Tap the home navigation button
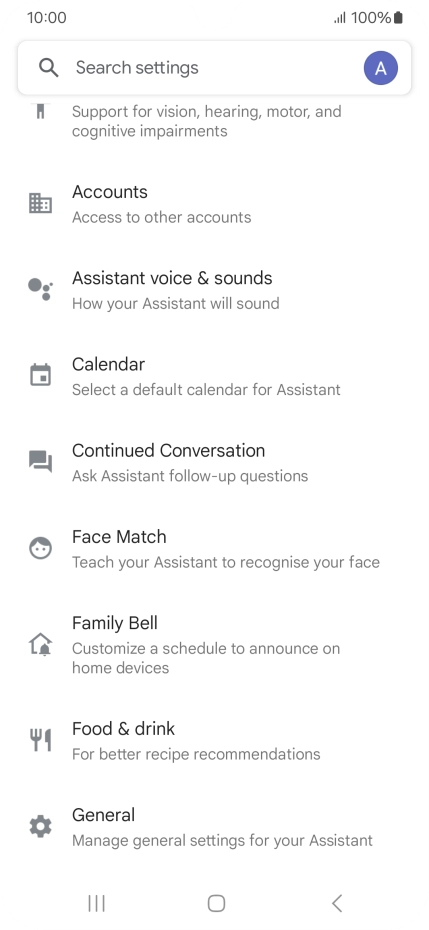Image resolution: width=429 pixels, height=930 pixels. pos(216,903)
